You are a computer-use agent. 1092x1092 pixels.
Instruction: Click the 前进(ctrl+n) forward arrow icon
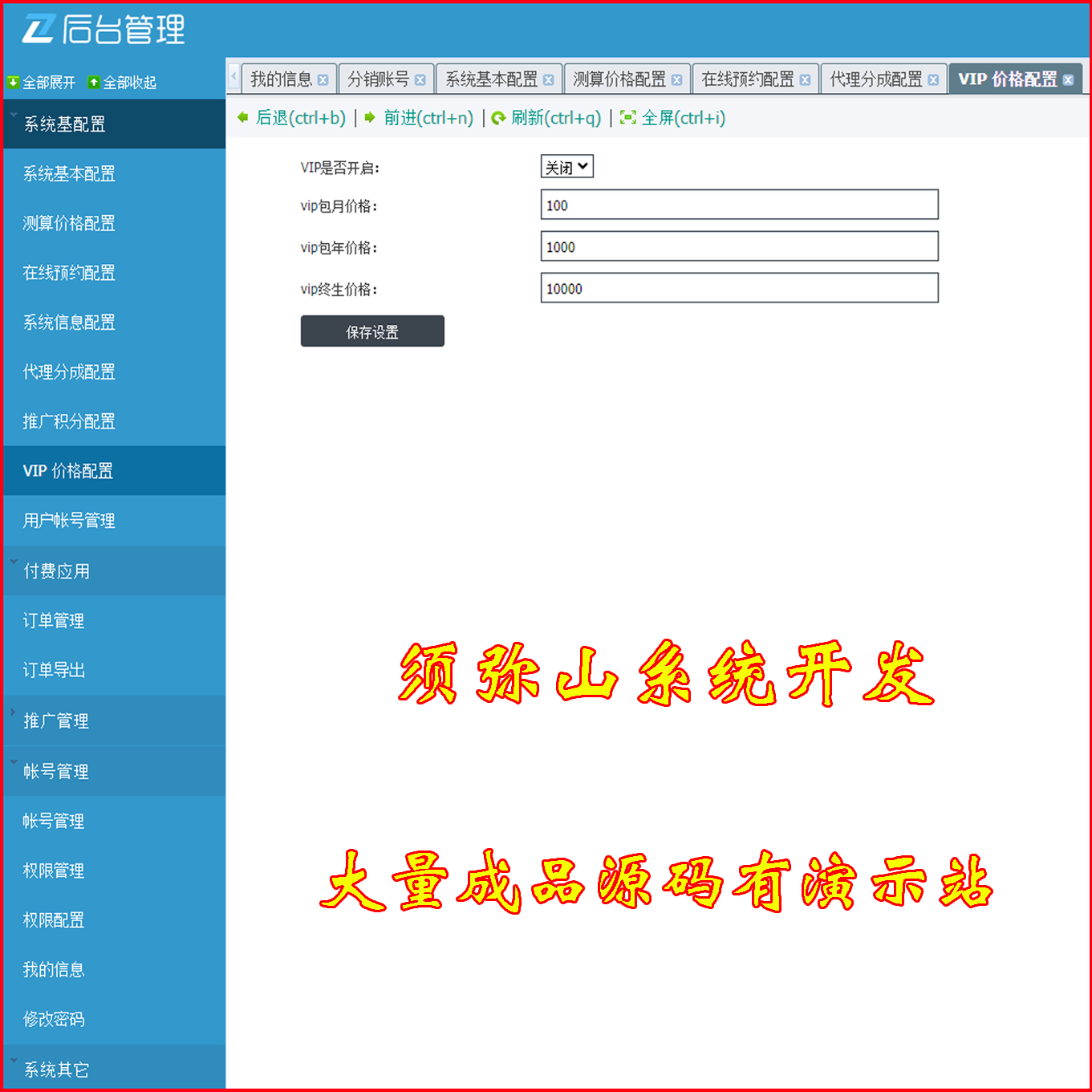point(369,118)
